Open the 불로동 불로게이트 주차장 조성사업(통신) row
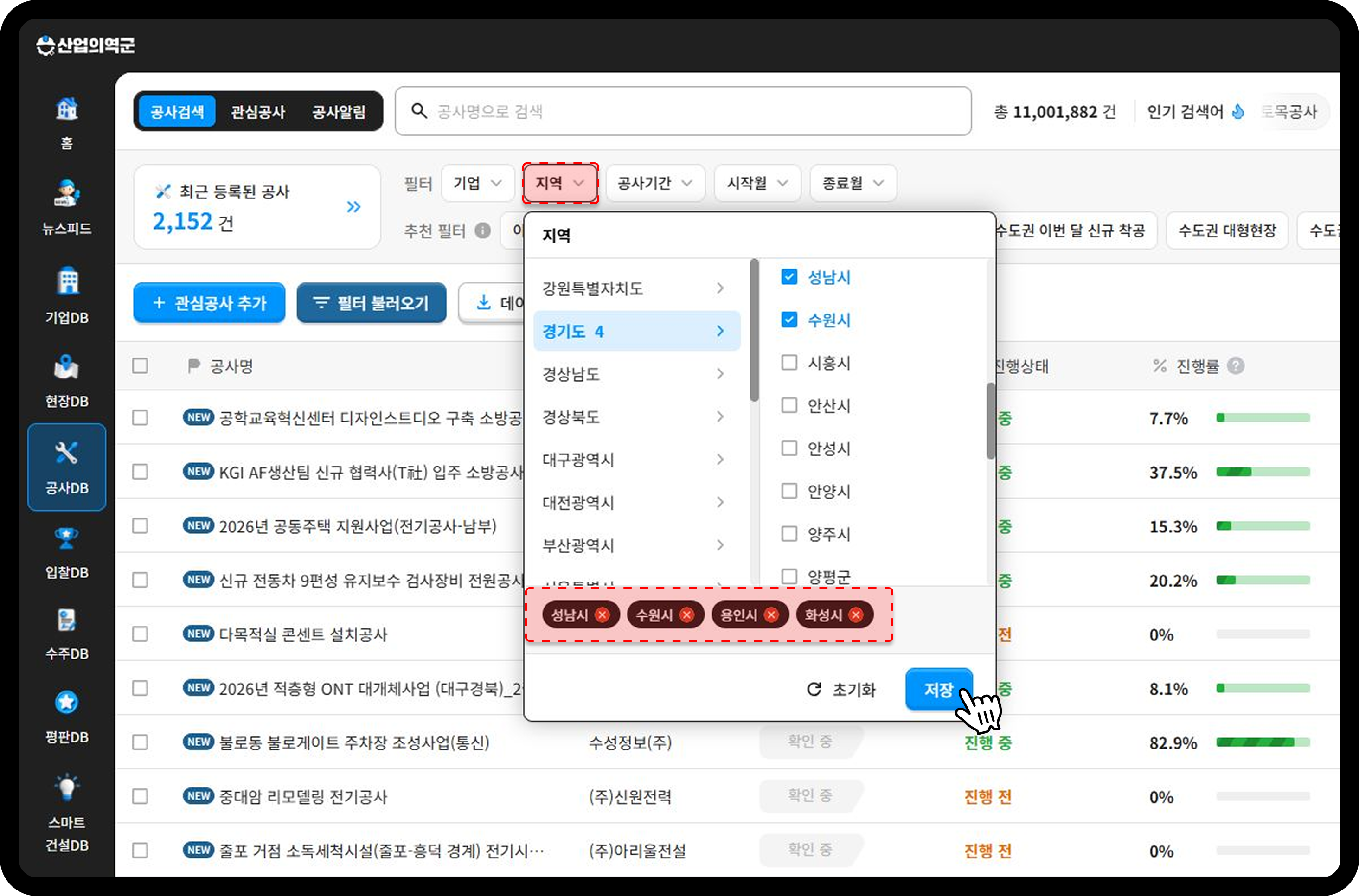Screen dimensions: 1359x896 (354, 742)
